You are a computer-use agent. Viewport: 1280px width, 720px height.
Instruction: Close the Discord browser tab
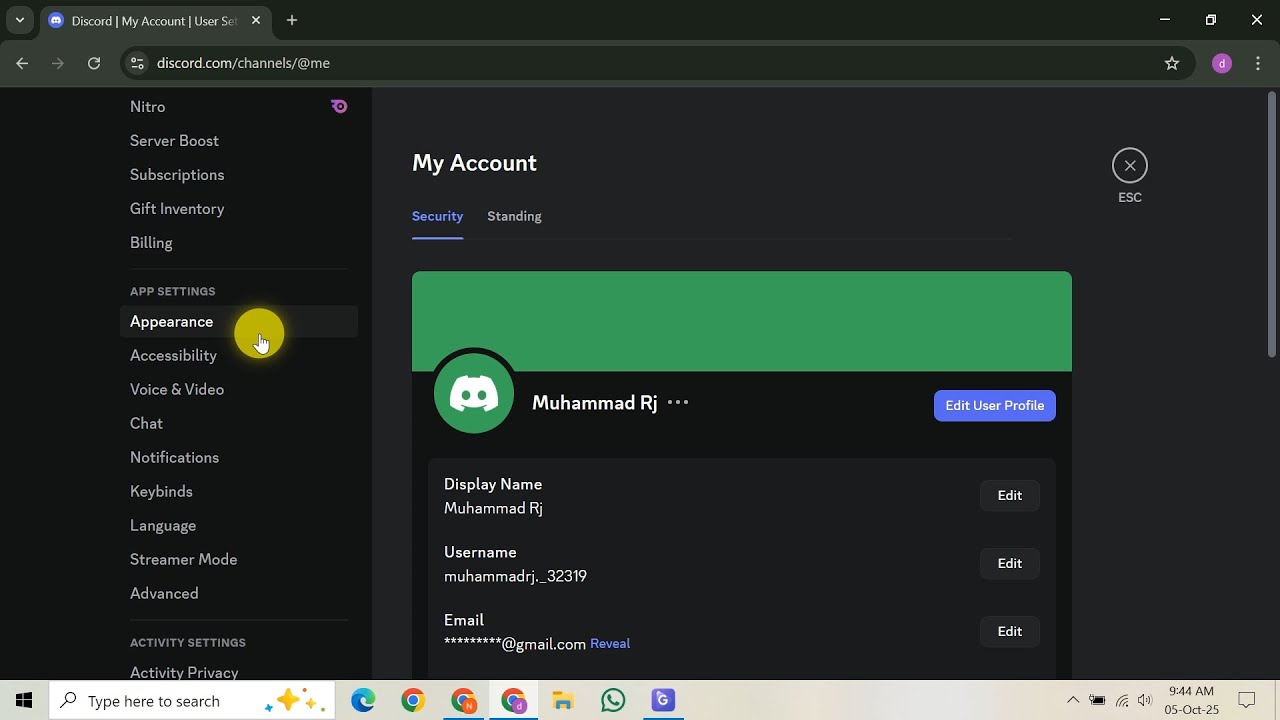point(258,20)
